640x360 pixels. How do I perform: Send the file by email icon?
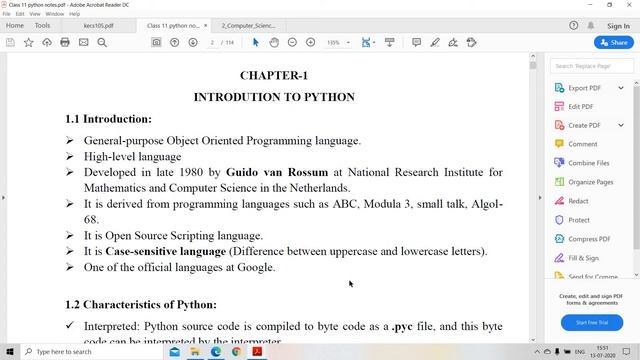[x=84, y=42]
